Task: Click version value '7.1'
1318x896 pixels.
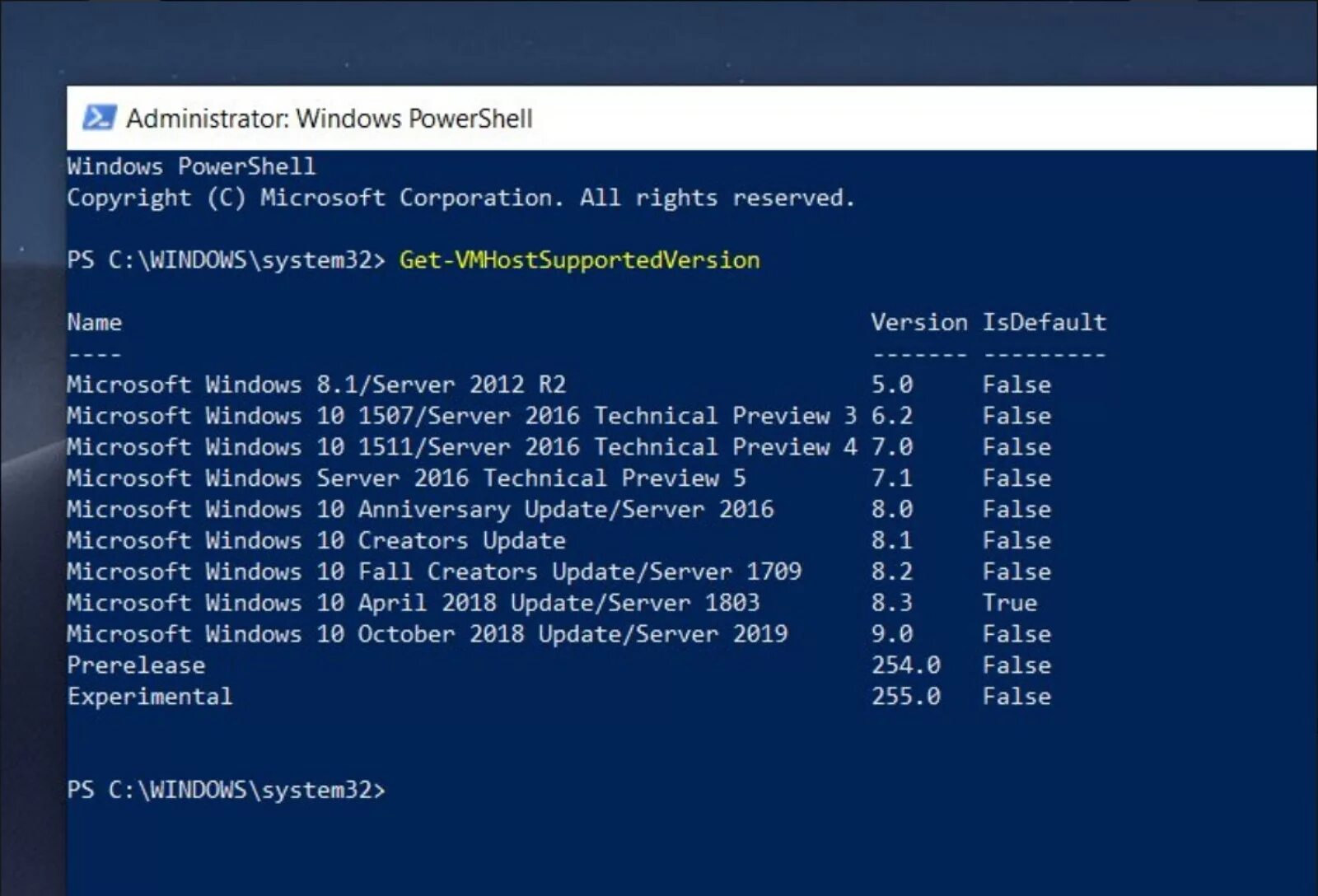Action: pos(892,478)
